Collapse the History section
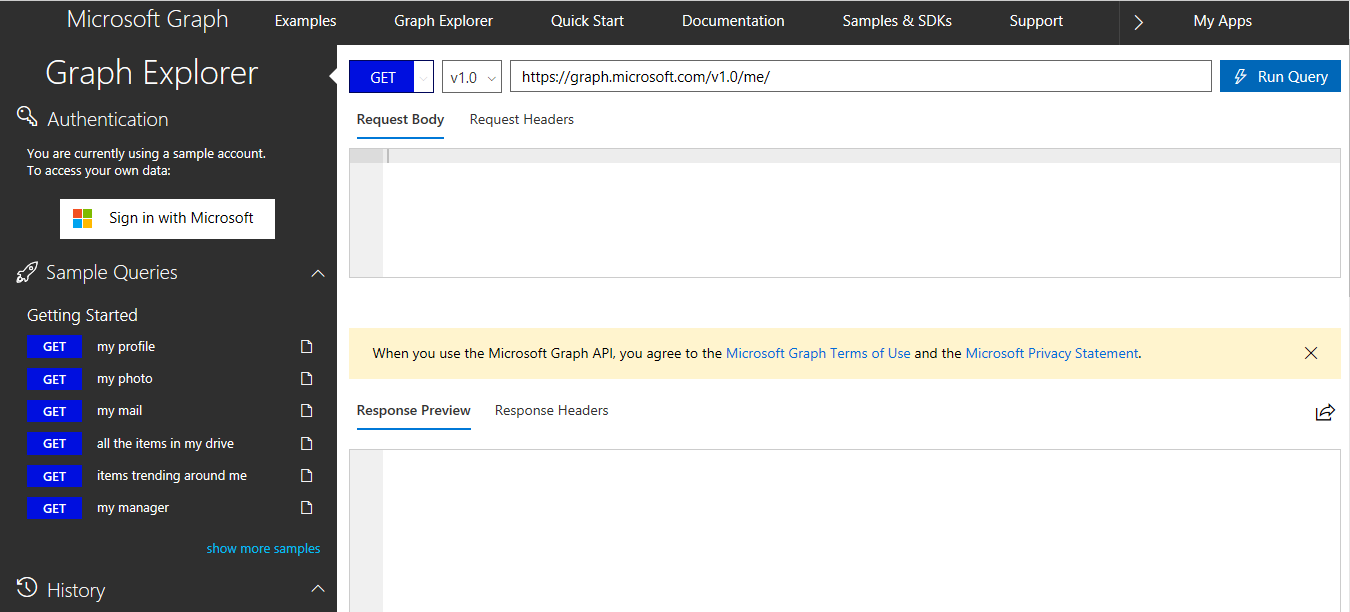This screenshot has height=612, width=1350. (x=318, y=589)
